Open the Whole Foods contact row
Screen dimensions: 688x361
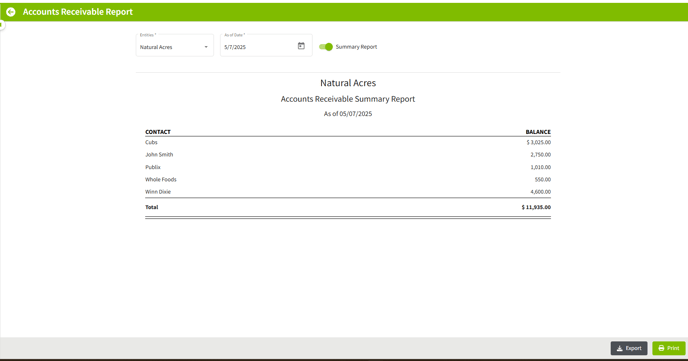(348, 179)
